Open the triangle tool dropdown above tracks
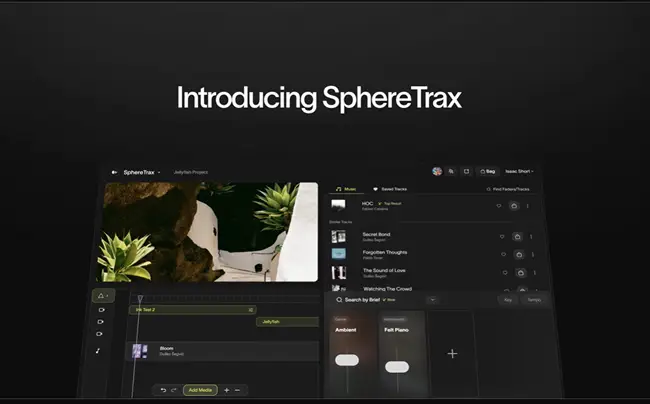The image size is (650, 404). pyautogui.click(x=103, y=296)
